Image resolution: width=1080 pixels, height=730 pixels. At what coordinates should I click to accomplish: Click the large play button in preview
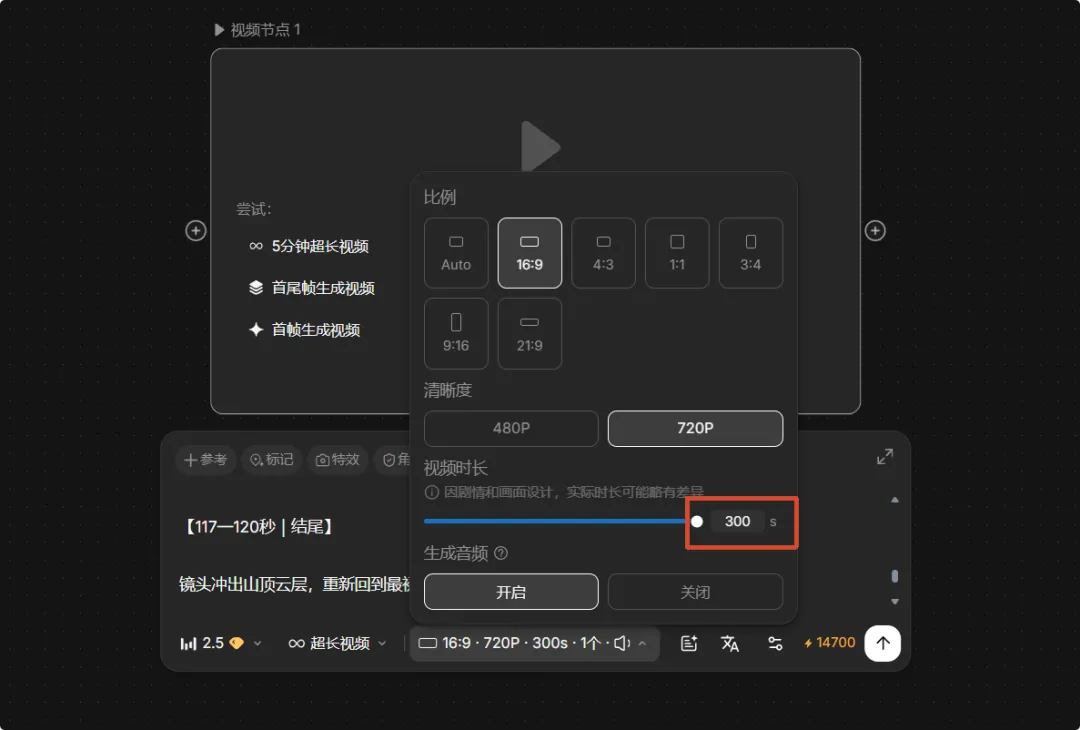pos(540,147)
